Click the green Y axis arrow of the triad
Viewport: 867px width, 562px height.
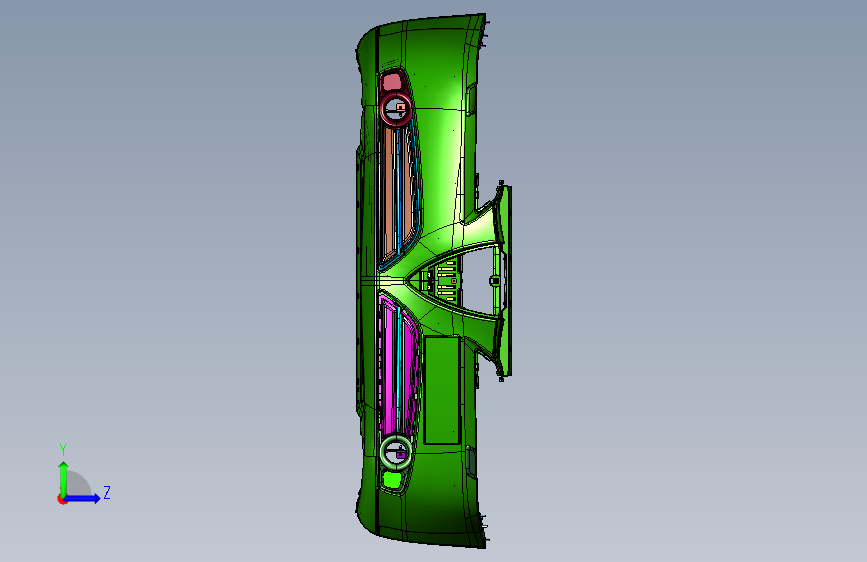63,479
